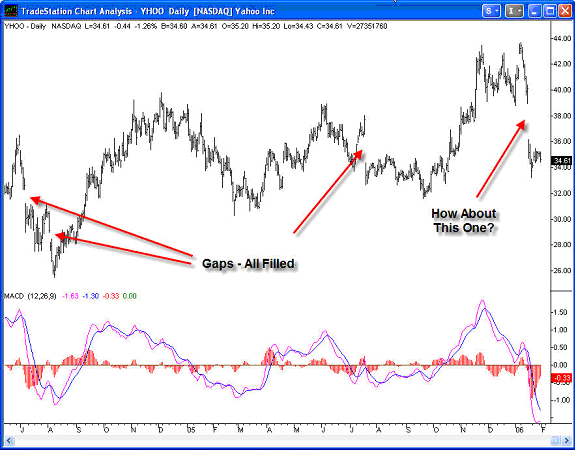Close the YHOO Chart Analysis window
Screen dimensions: 575x450
pyautogui.click(x=565, y=11)
